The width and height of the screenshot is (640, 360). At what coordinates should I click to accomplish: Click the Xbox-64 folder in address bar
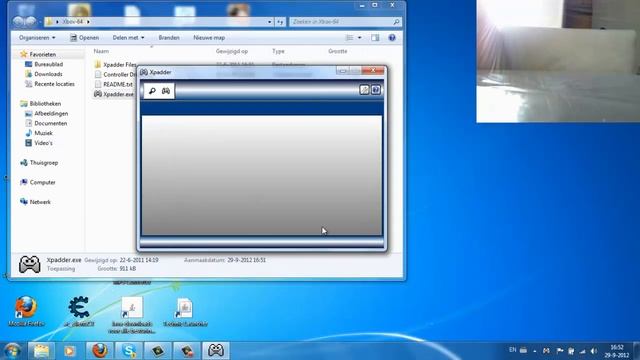[x=73, y=22]
